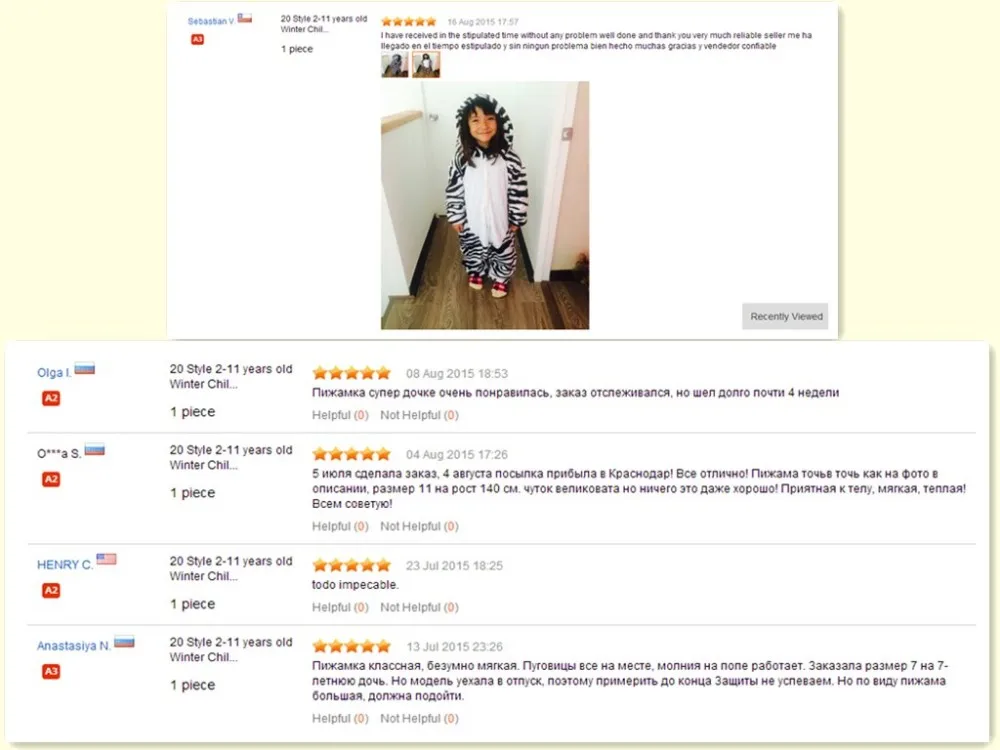Viewport: 1000px width, 750px height.
Task: Click the A2 badge under HENRY C.
Action: point(51,591)
